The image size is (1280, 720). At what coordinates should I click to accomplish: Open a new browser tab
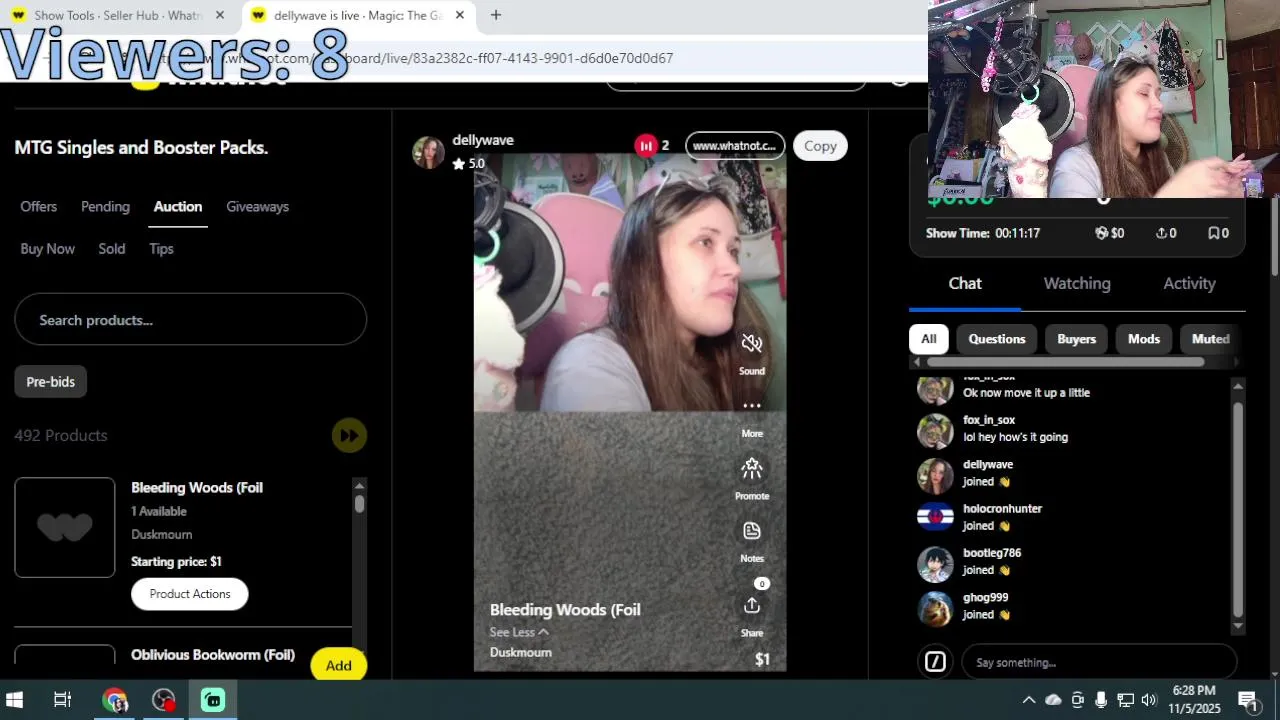pos(496,15)
